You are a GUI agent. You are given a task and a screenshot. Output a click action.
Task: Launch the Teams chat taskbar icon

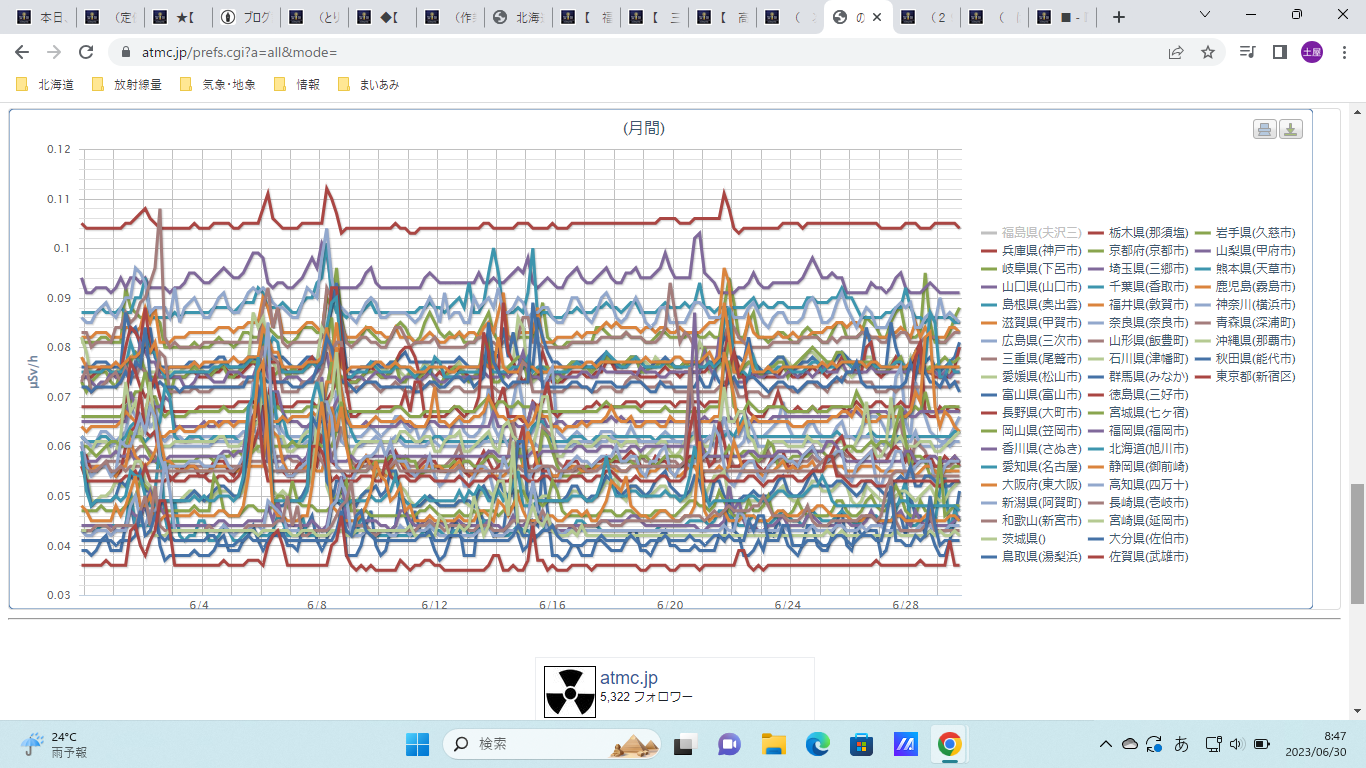tap(728, 744)
